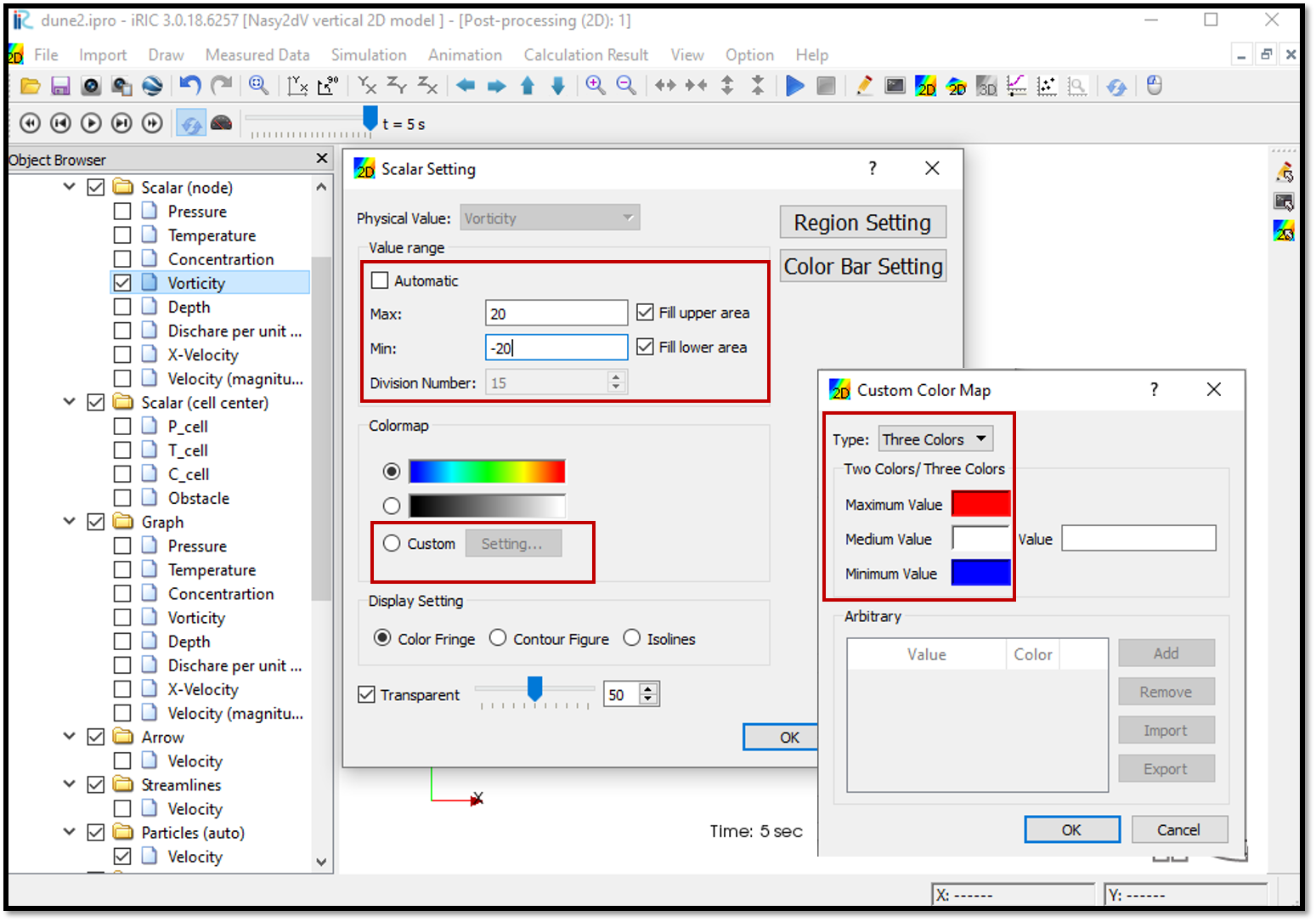
Task: Collapse the Streamlines tree folder
Action: 70,784
